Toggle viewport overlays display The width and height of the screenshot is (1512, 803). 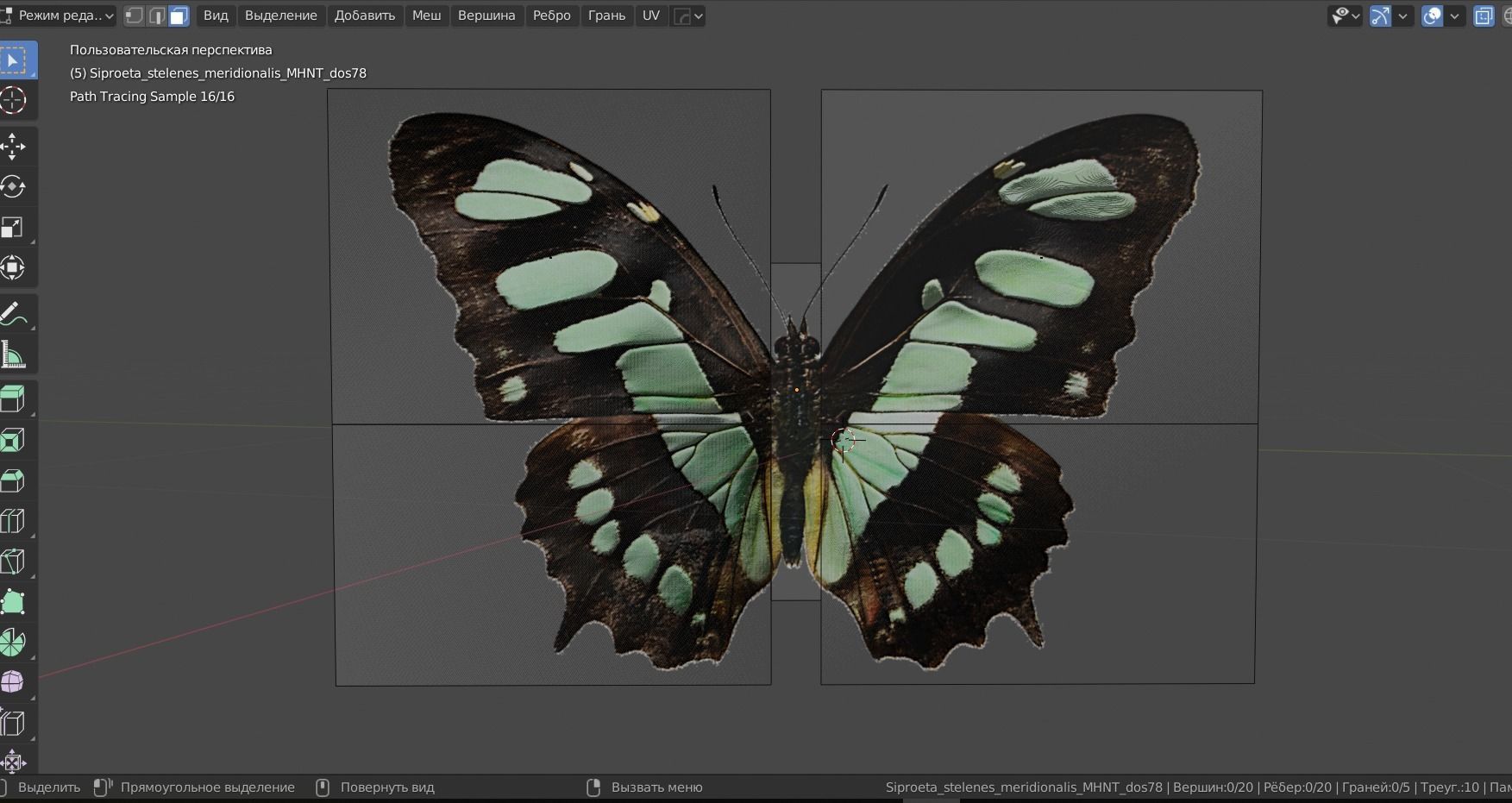(x=1432, y=16)
